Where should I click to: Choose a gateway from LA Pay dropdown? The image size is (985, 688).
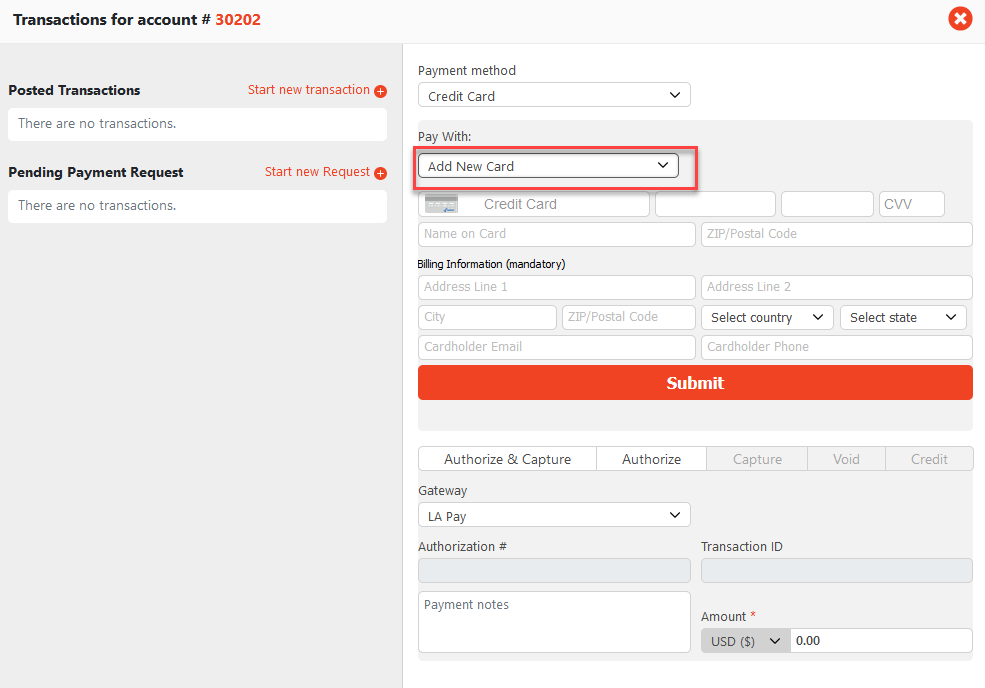tap(554, 516)
